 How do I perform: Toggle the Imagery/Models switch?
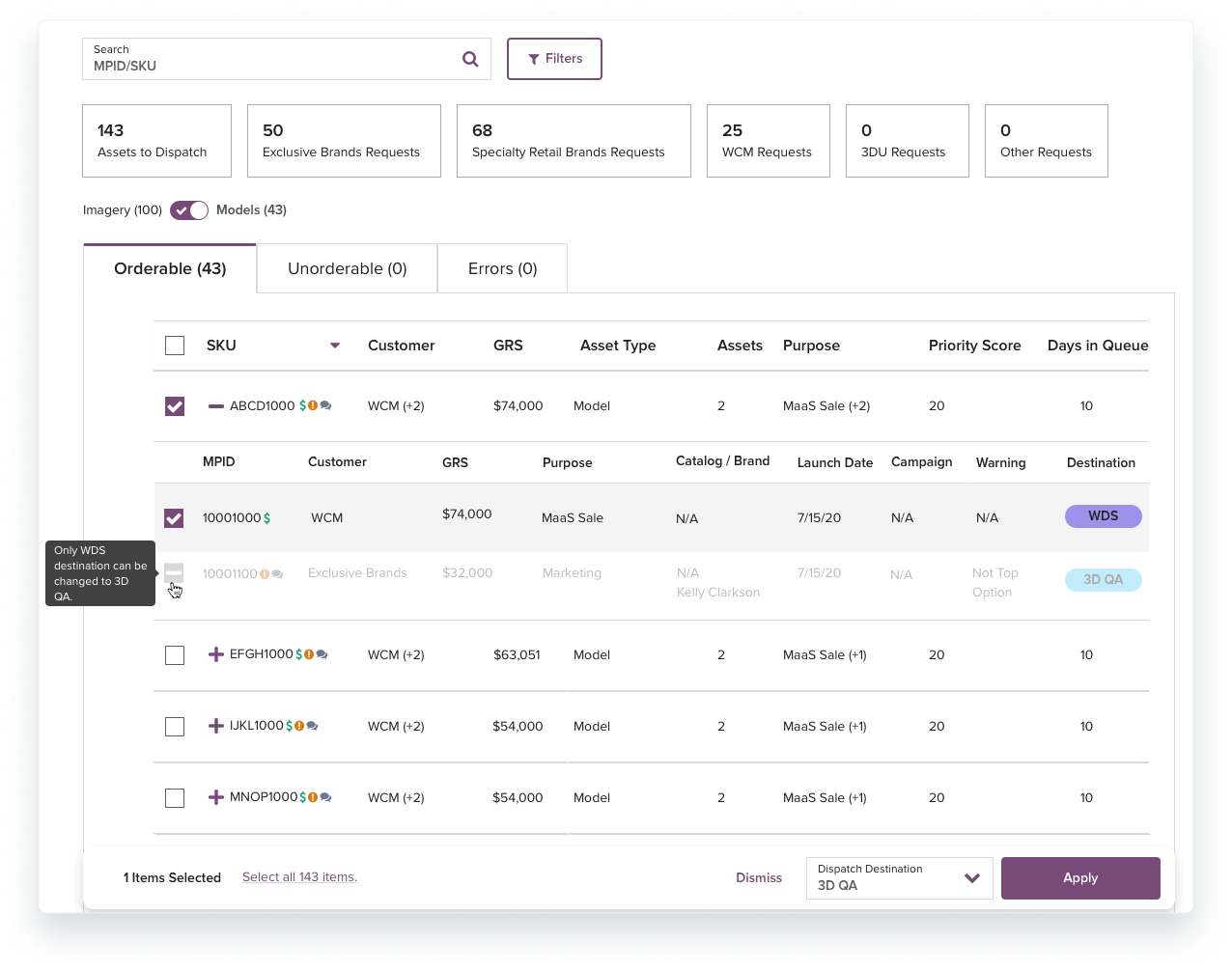click(x=189, y=210)
